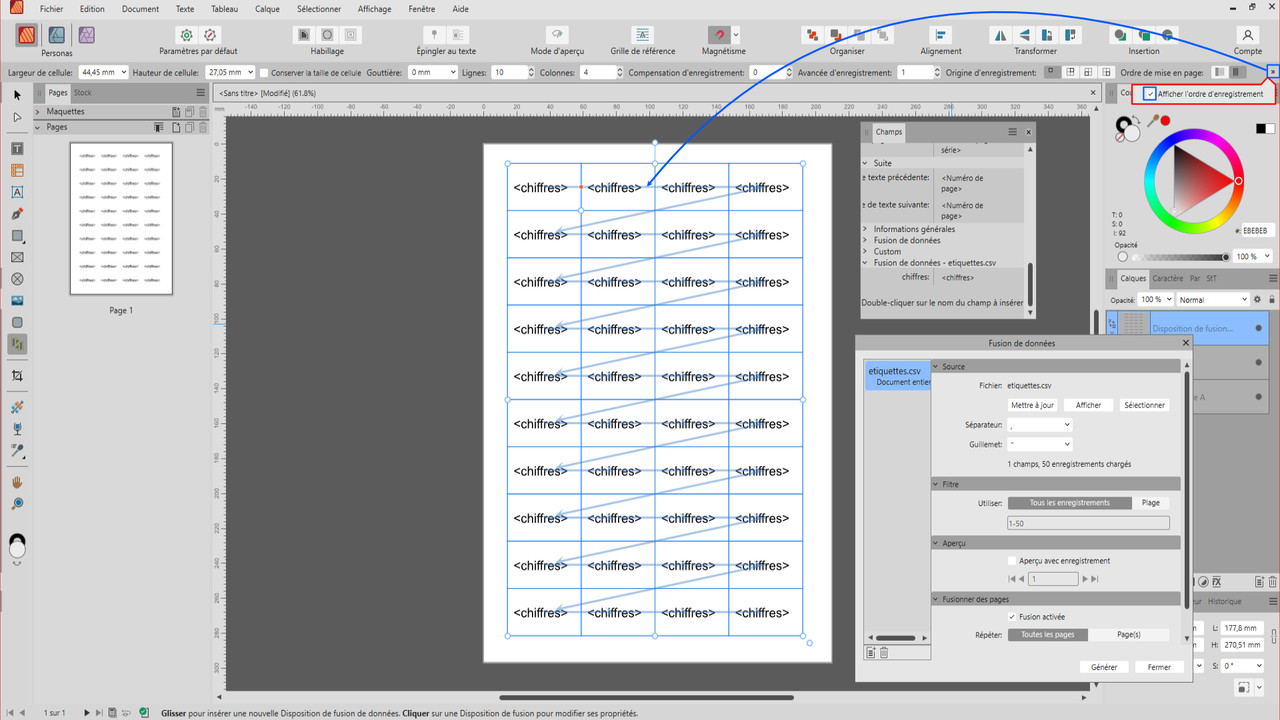This screenshot has width=1280, height=720.
Task: Uncheck Fusion activée
Action: (1012, 617)
